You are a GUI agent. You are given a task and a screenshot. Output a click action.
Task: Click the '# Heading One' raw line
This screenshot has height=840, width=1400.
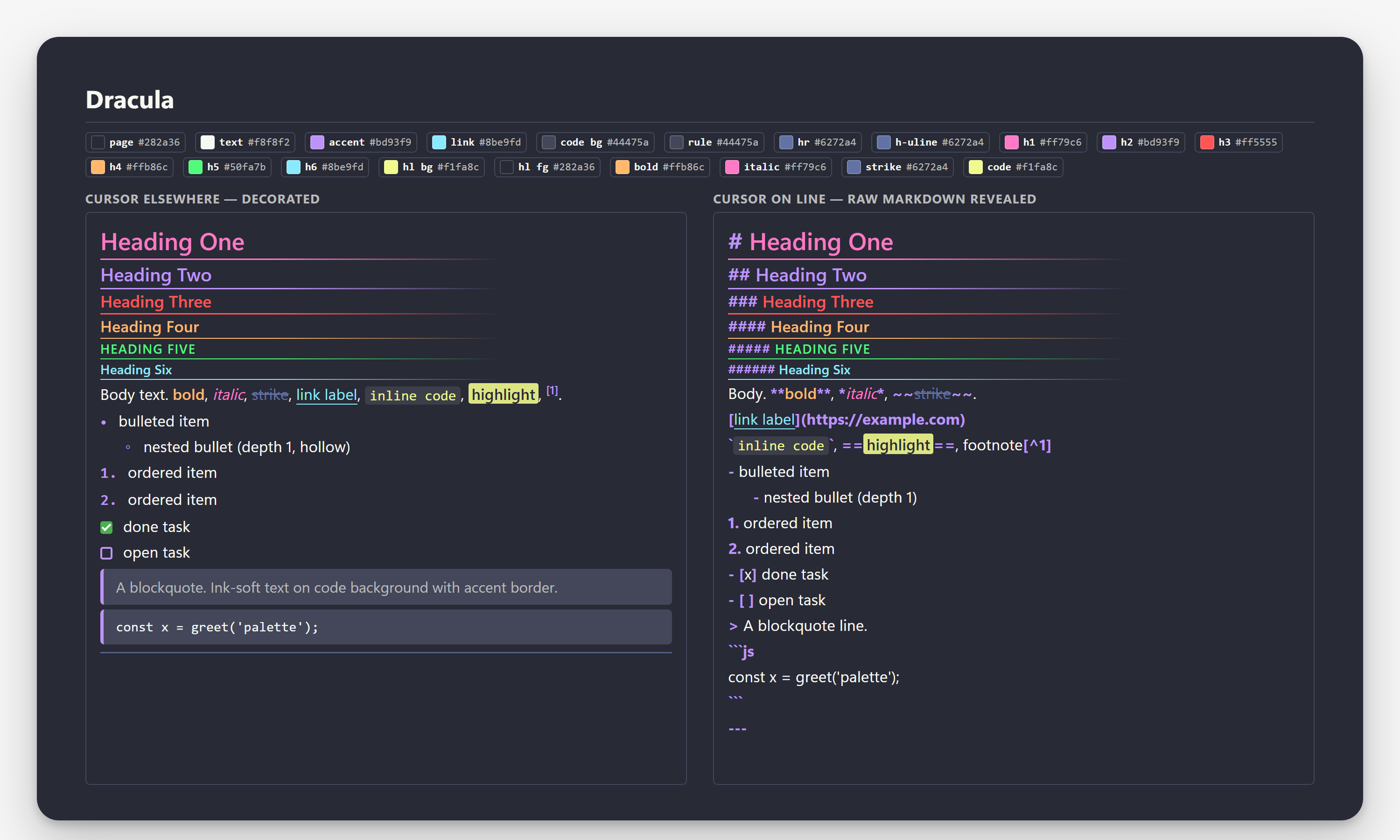(x=810, y=242)
